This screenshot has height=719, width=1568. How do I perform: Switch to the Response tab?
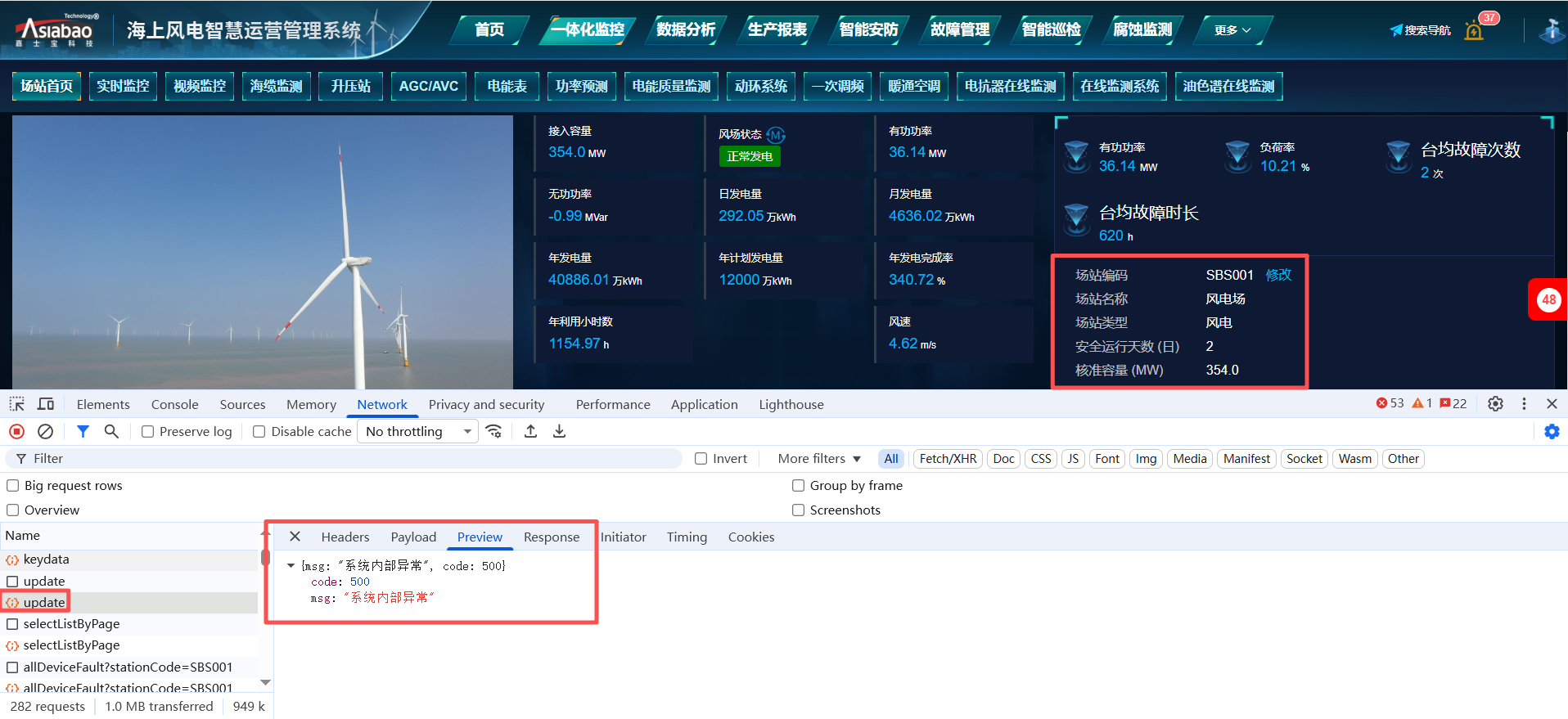551,537
